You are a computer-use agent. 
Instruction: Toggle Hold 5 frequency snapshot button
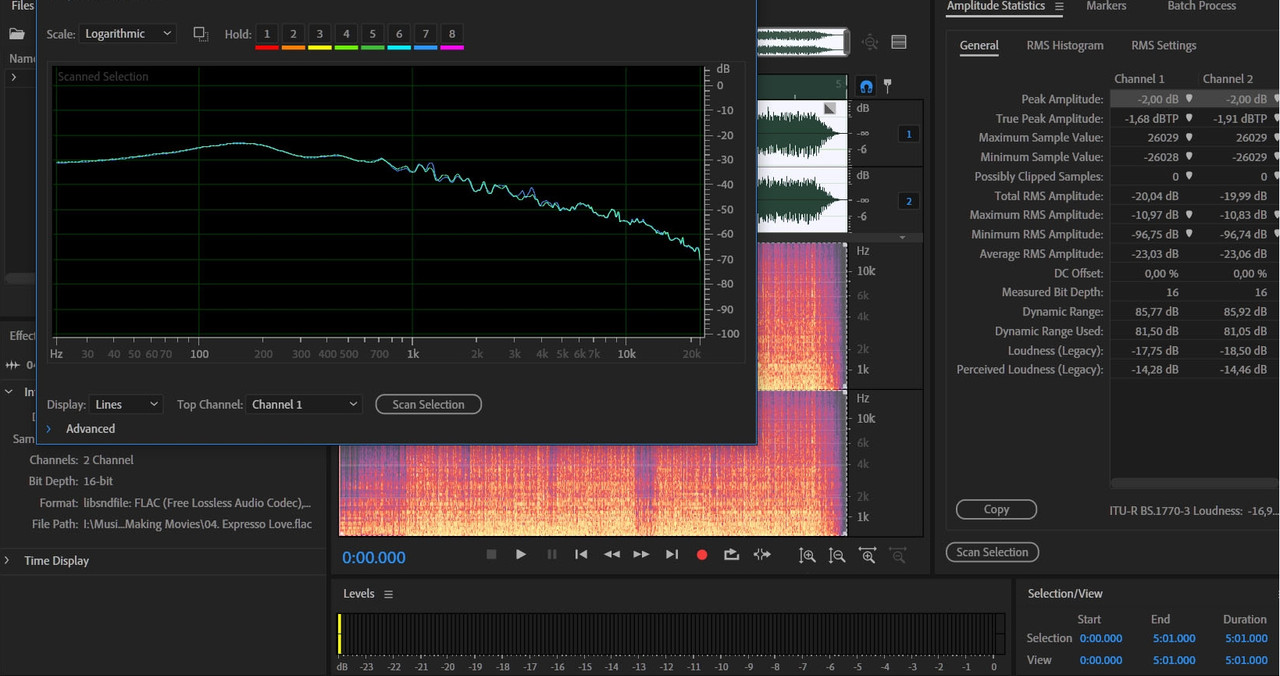coord(372,34)
